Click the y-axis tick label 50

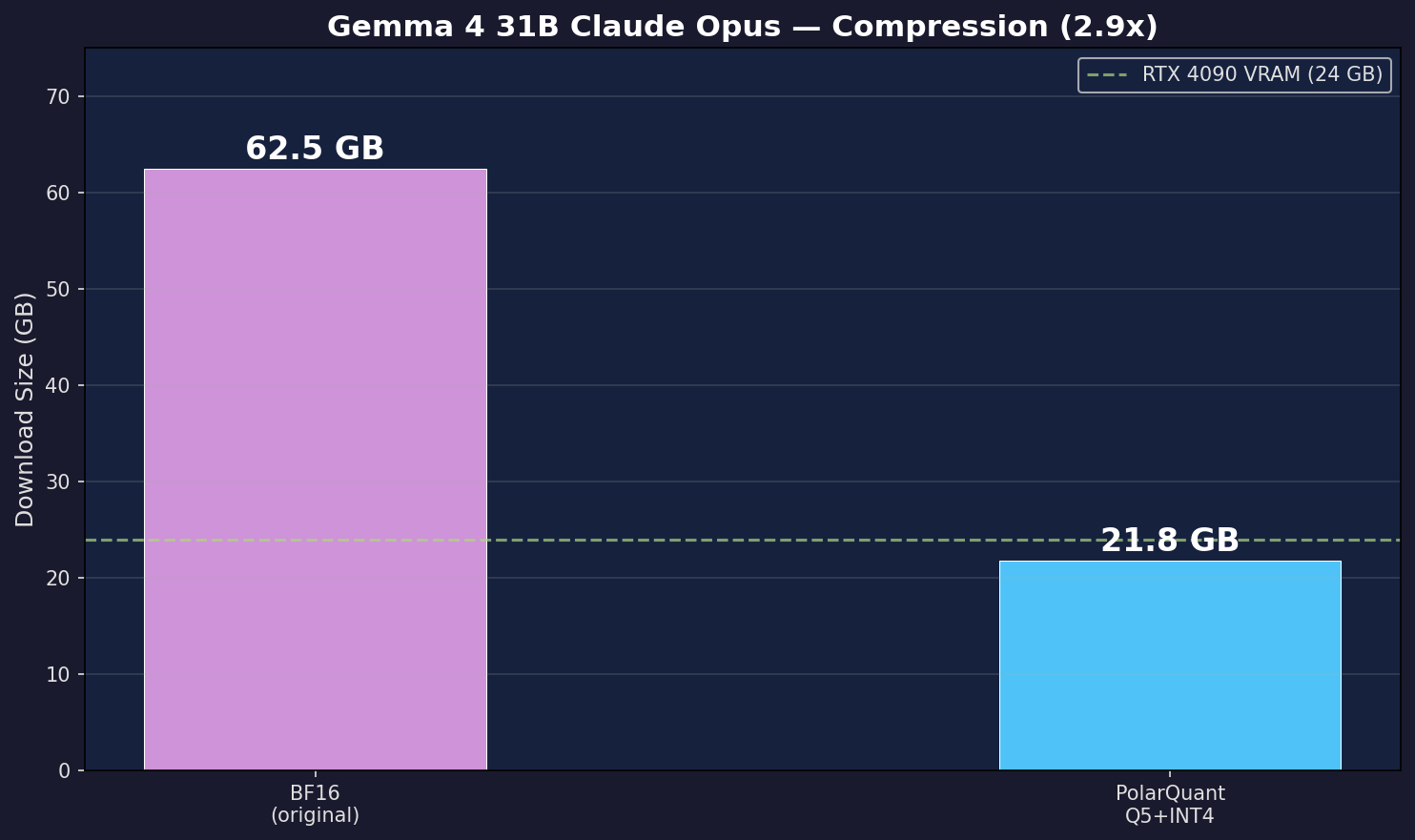[58, 289]
